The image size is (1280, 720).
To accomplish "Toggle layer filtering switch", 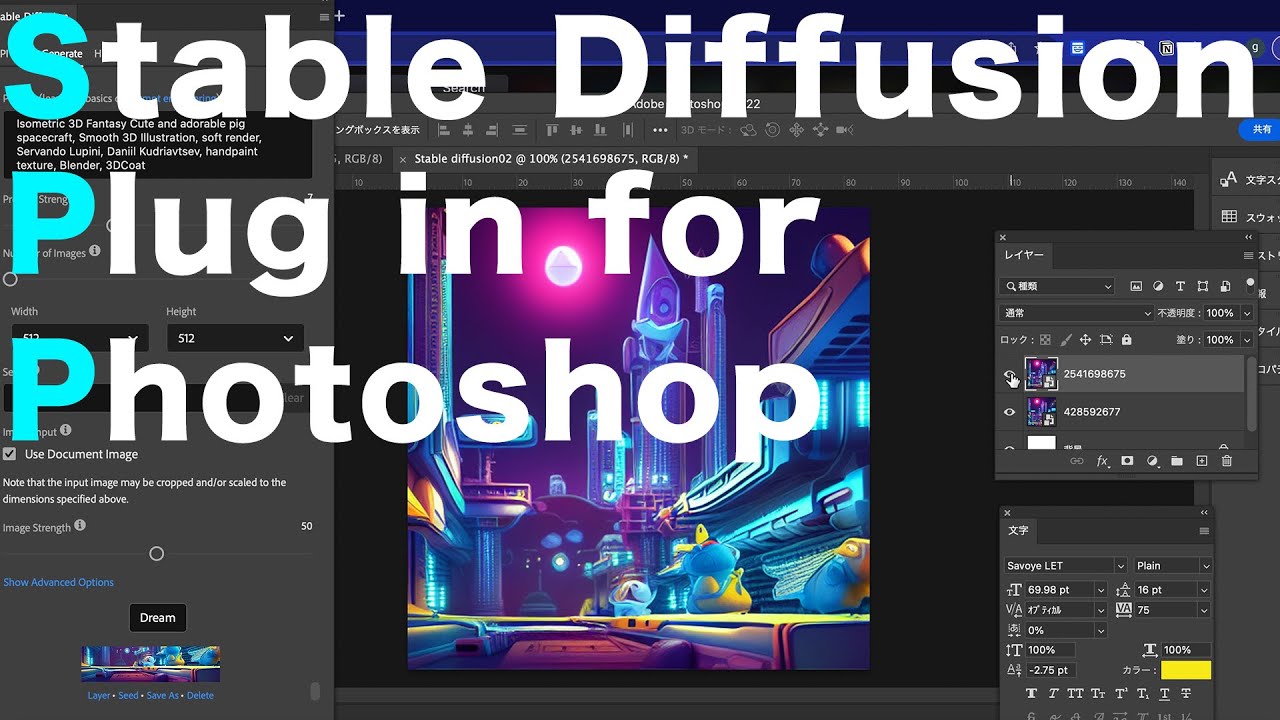I will click(x=1250, y=284).
